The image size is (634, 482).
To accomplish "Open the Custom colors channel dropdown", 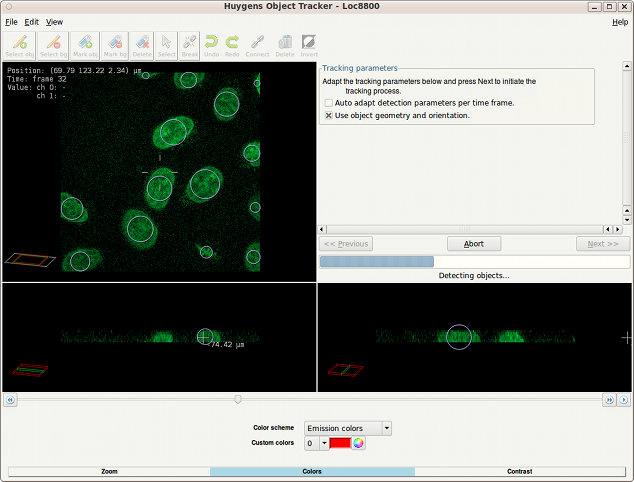I will point(324,443).
